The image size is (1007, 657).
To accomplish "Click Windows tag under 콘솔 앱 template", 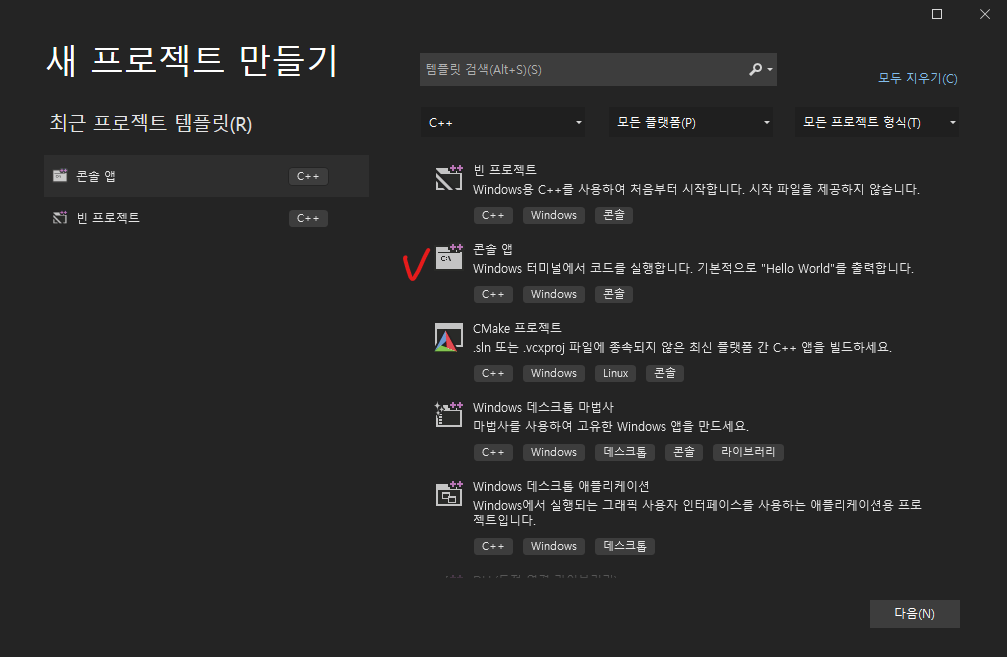I will (554, 294).
